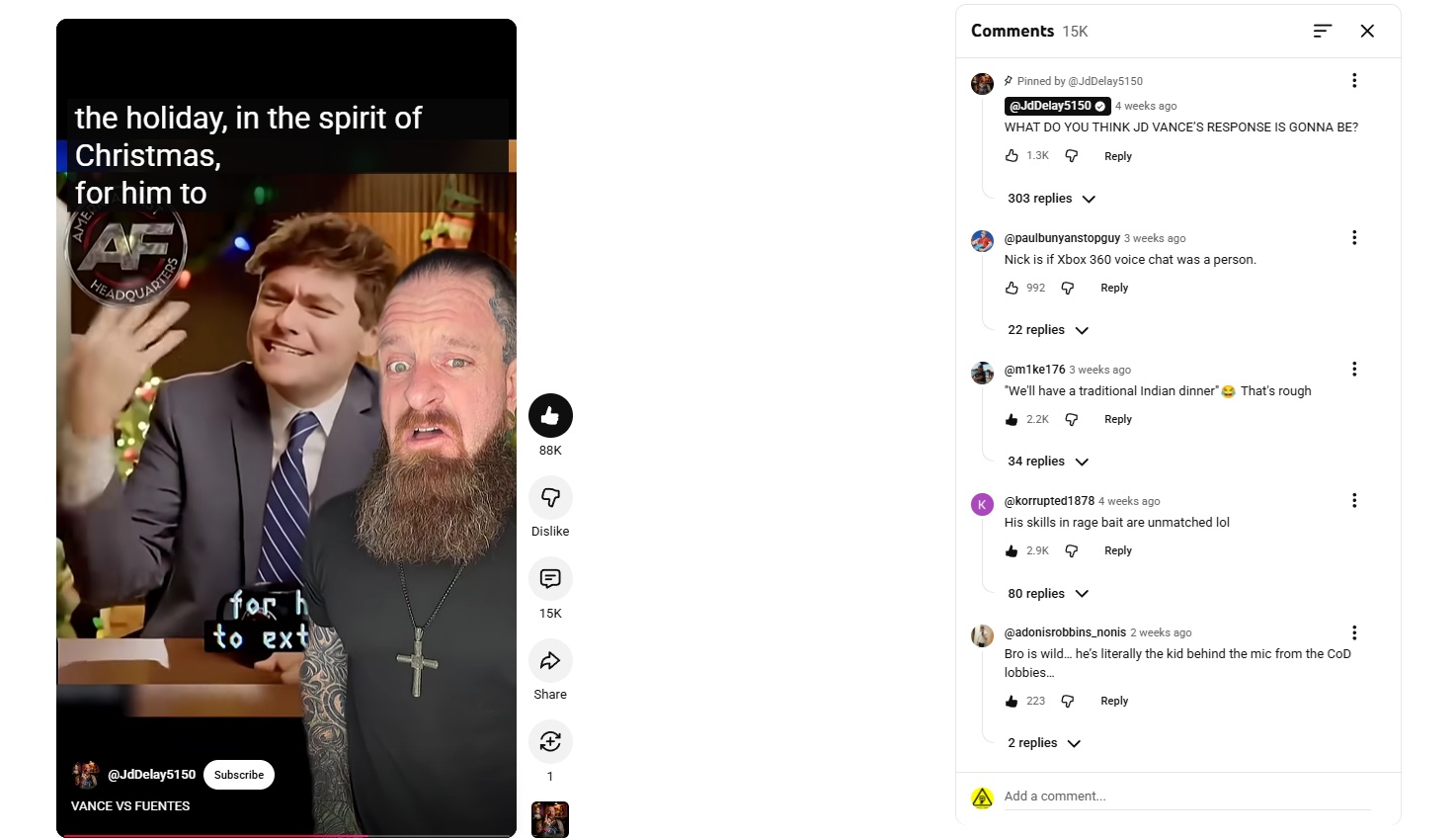Toggle the video like button showing 88K
Screen dimensions: 1456x839
pos(550,416)
